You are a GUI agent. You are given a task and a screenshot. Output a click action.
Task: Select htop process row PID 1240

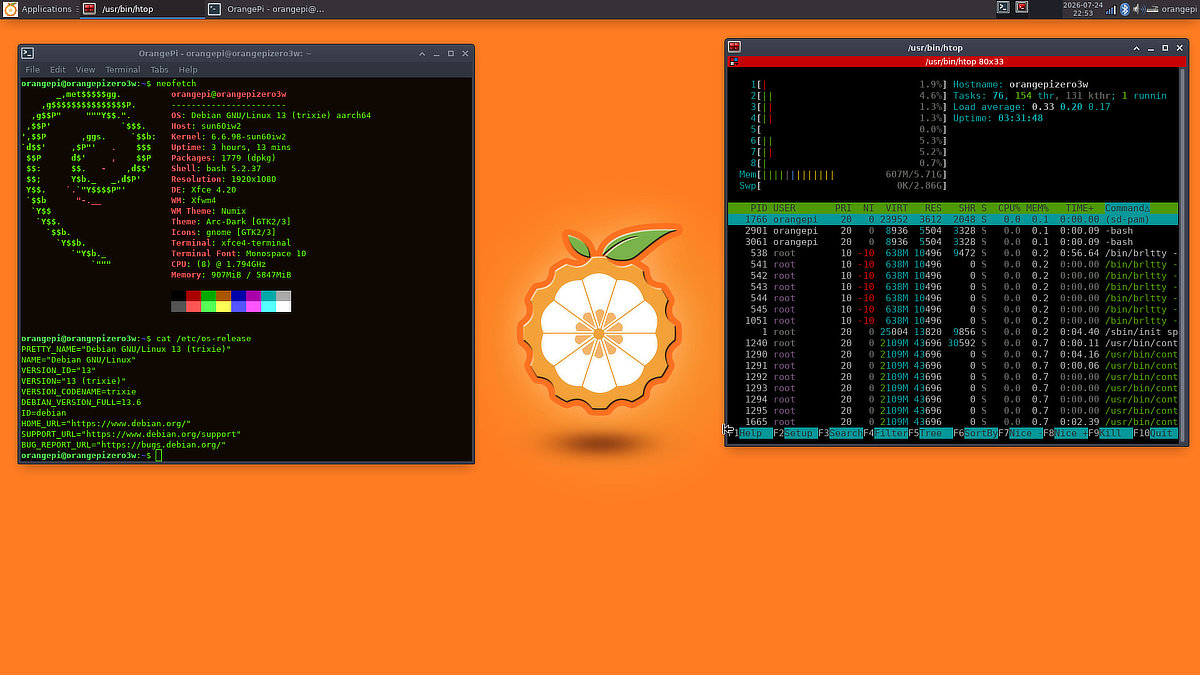pos(953,343)
